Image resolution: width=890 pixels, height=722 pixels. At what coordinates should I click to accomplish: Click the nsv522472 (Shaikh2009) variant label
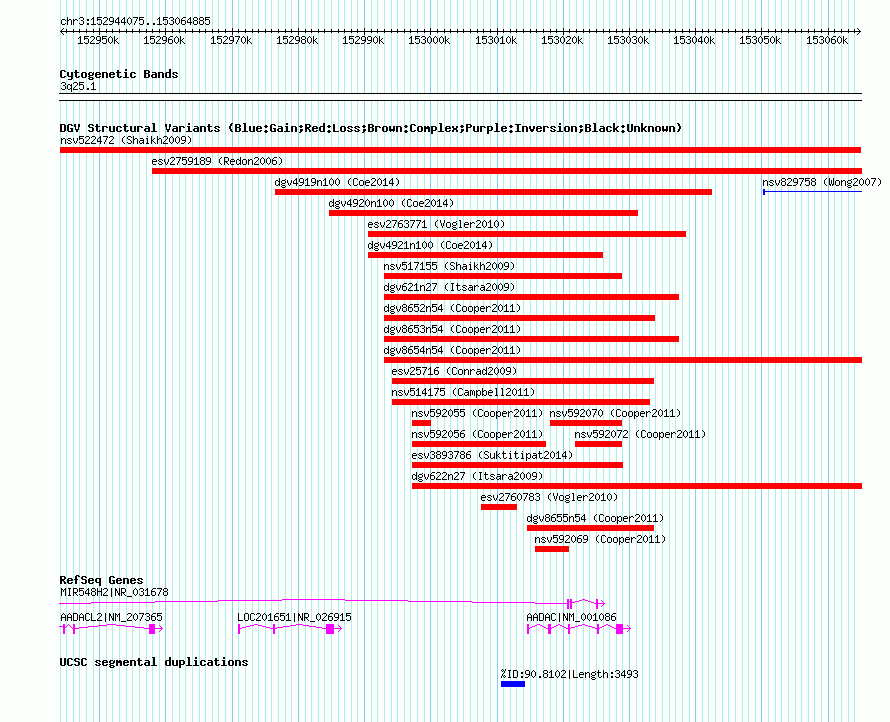click(126, 140)
